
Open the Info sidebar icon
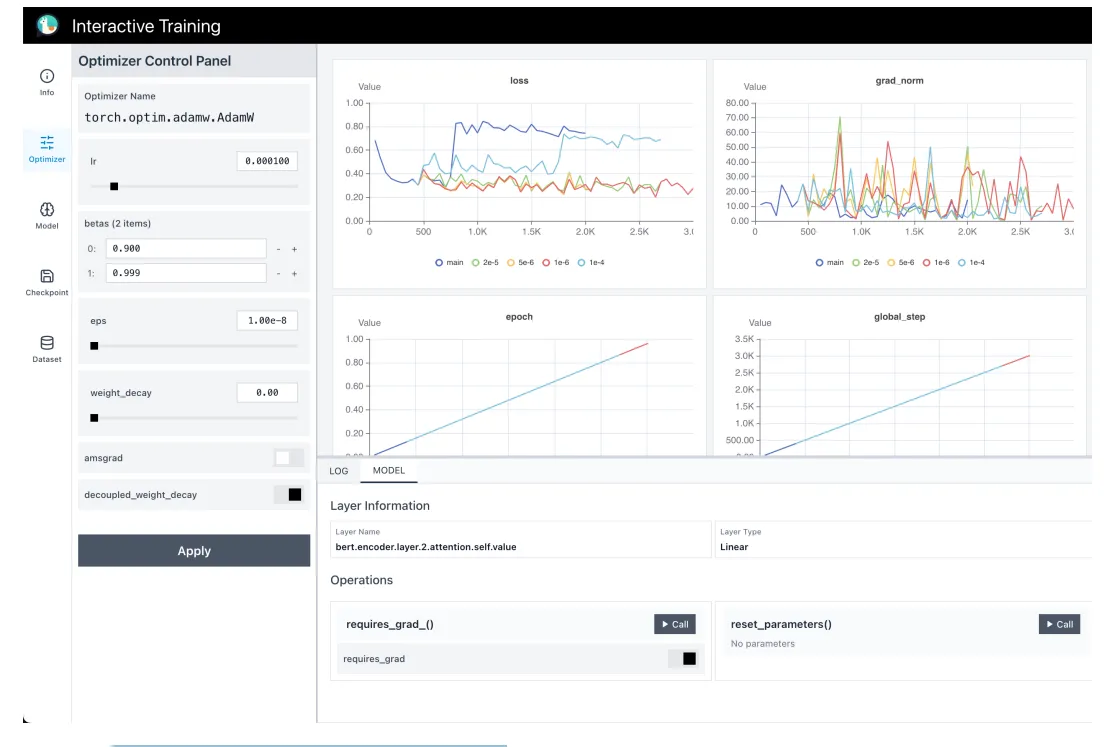click(x=47, y=77)
